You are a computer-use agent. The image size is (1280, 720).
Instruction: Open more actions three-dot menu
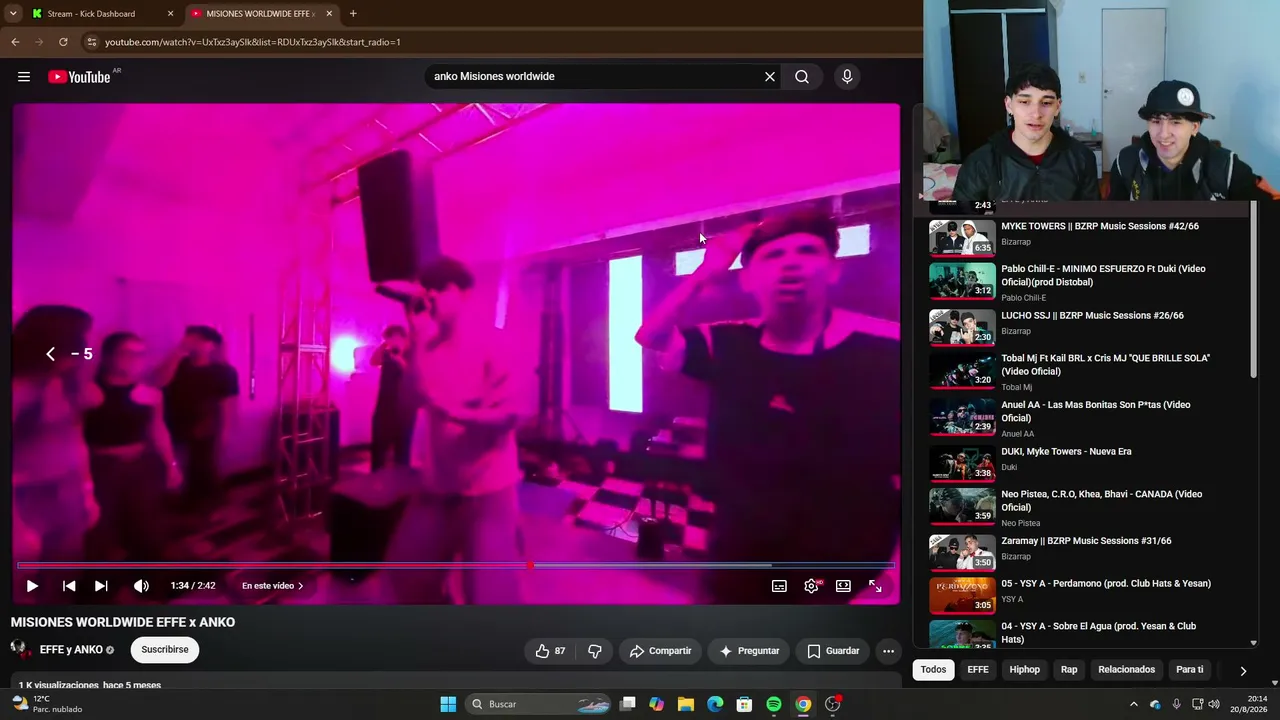888,651
